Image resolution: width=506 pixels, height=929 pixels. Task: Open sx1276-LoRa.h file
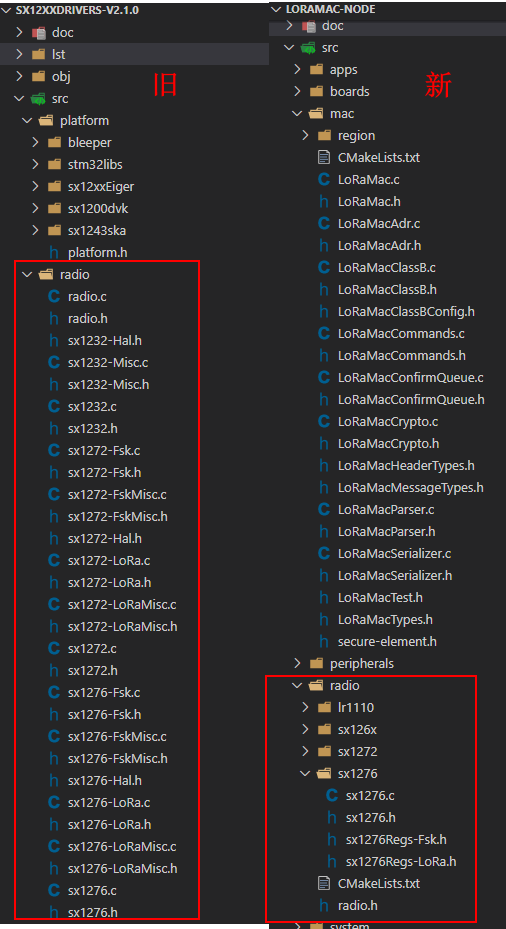tap(109, 824)
